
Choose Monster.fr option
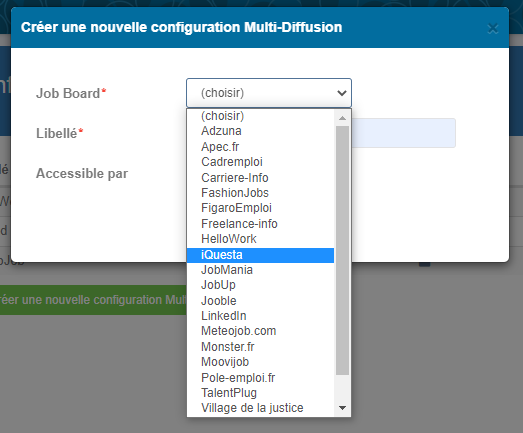pyautogui.click(x=260, y=347)
